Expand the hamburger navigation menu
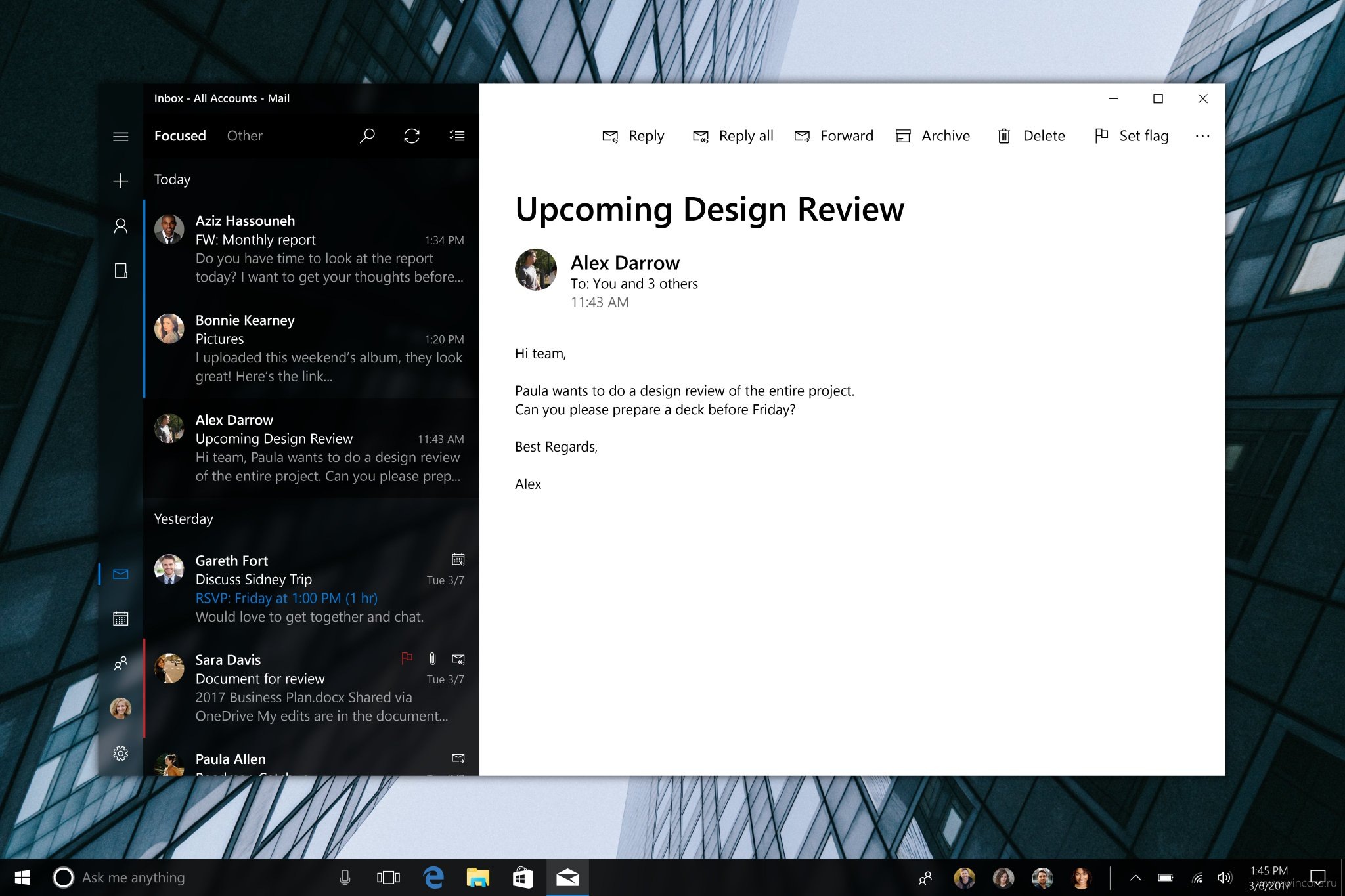Image resolution: width=1345 pixels, height=896 pixels. (121, 137)
